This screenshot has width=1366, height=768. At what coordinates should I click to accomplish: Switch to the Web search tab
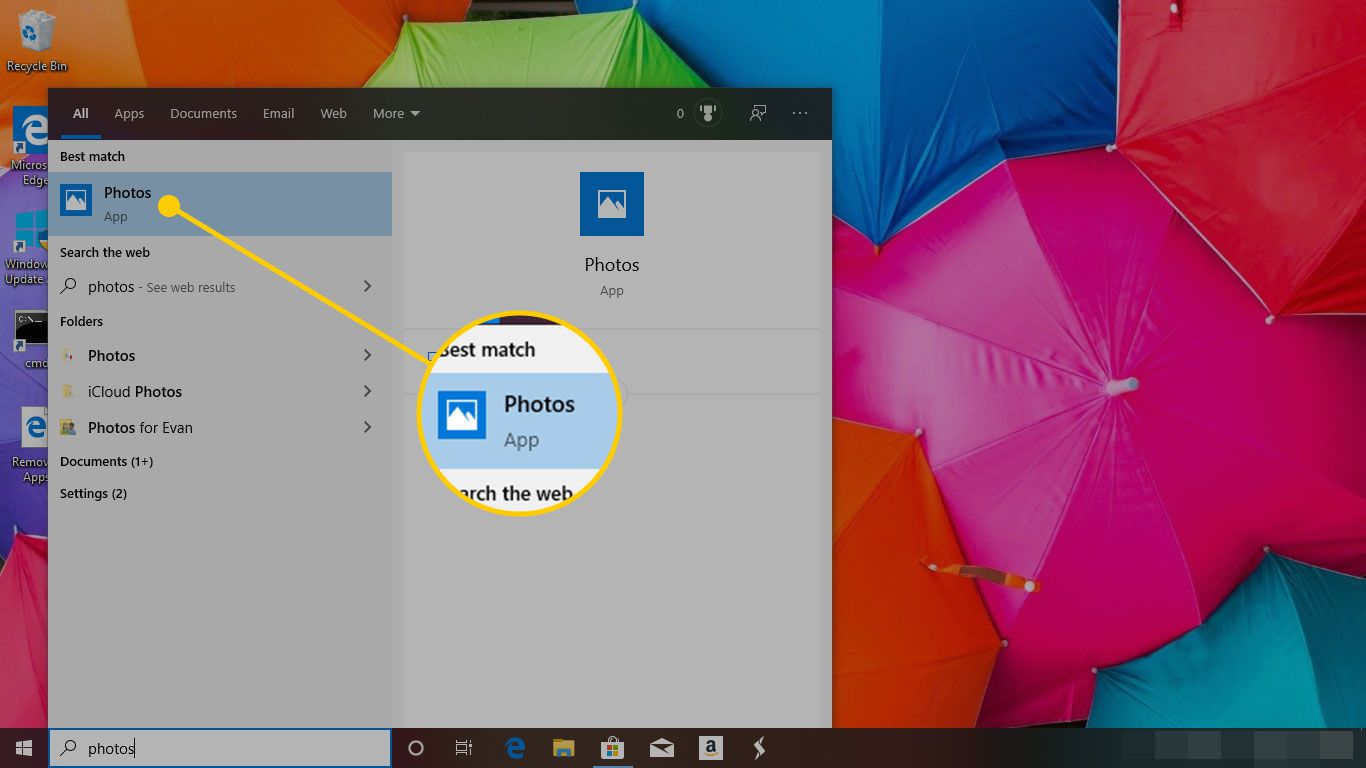(333, 114)
